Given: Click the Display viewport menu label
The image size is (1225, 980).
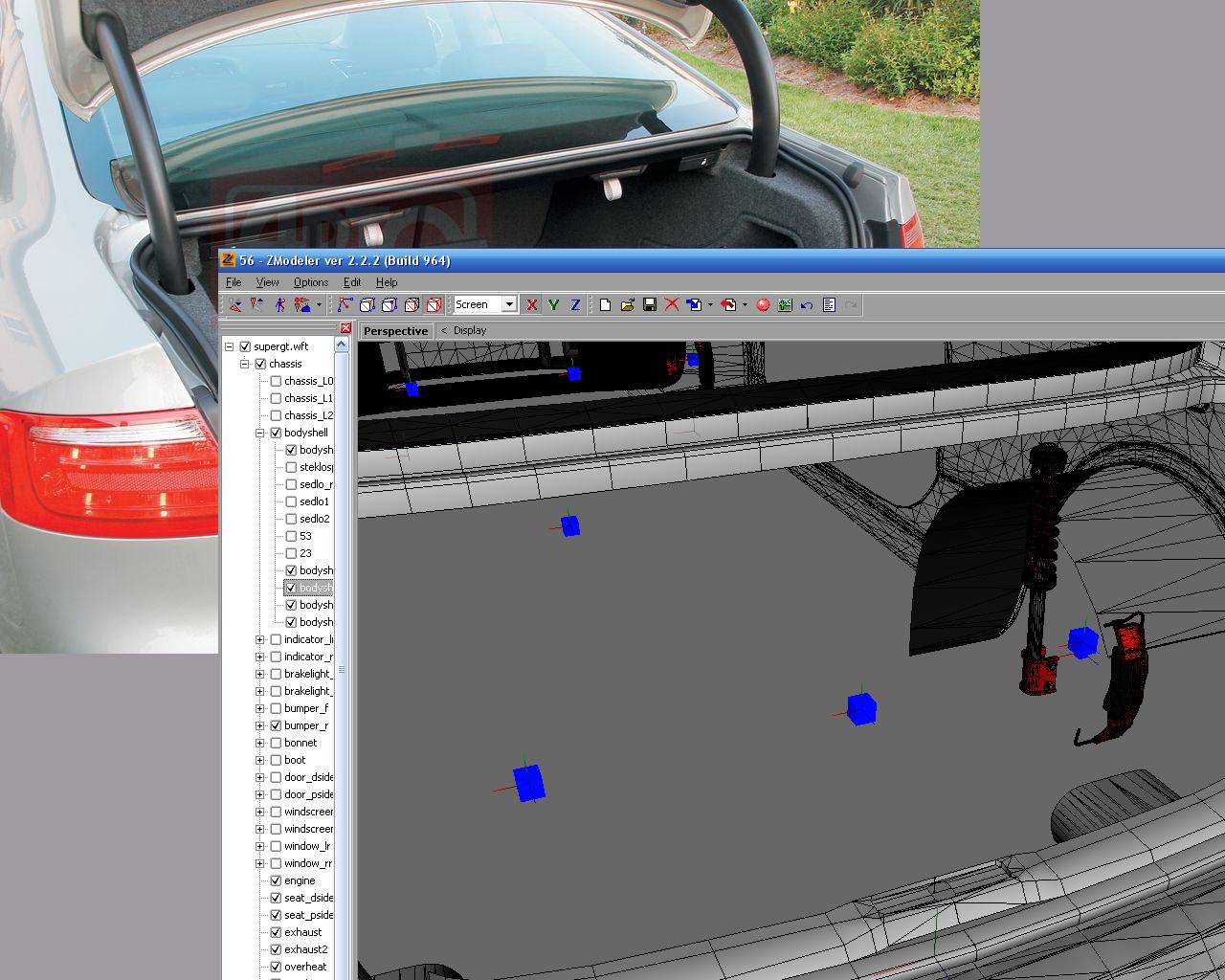Looking at the screenshot, I should [x=470, y=330].
